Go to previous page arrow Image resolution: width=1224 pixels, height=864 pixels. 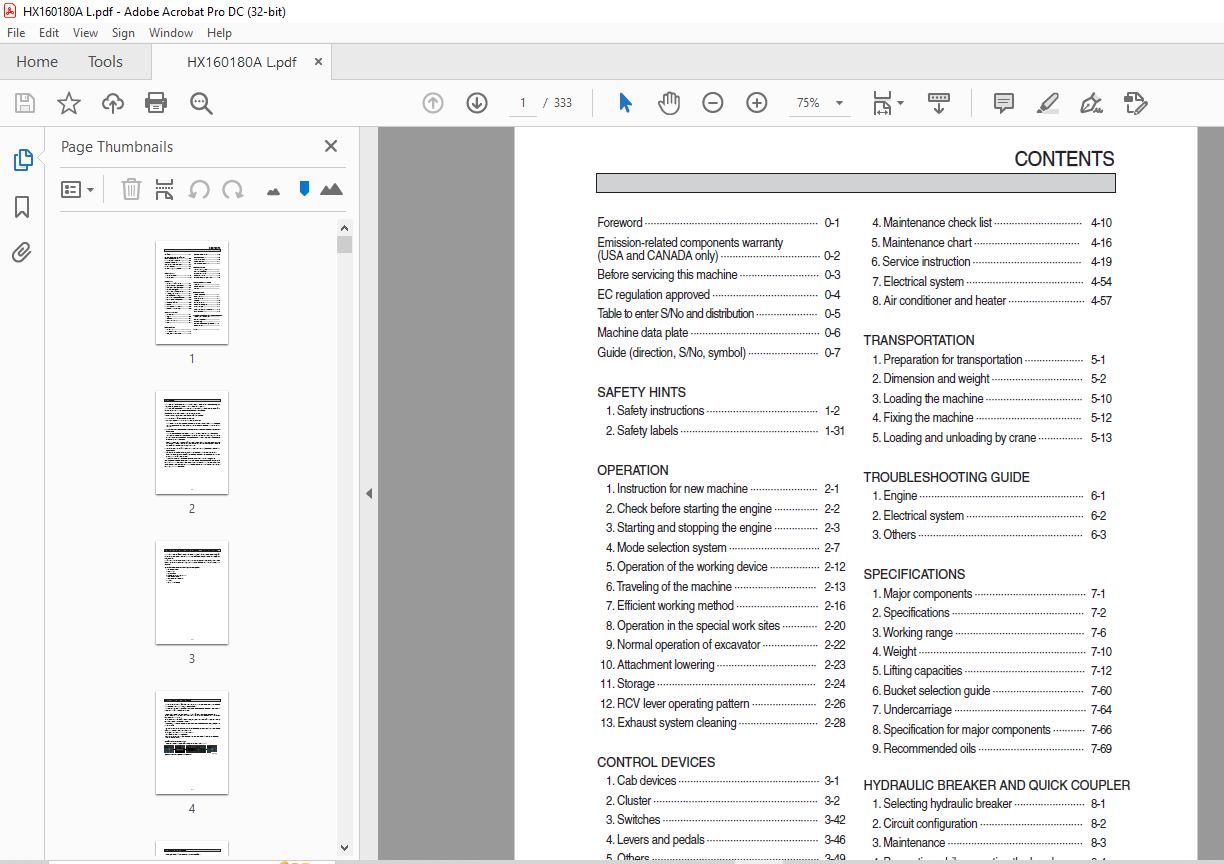[433, 103]
